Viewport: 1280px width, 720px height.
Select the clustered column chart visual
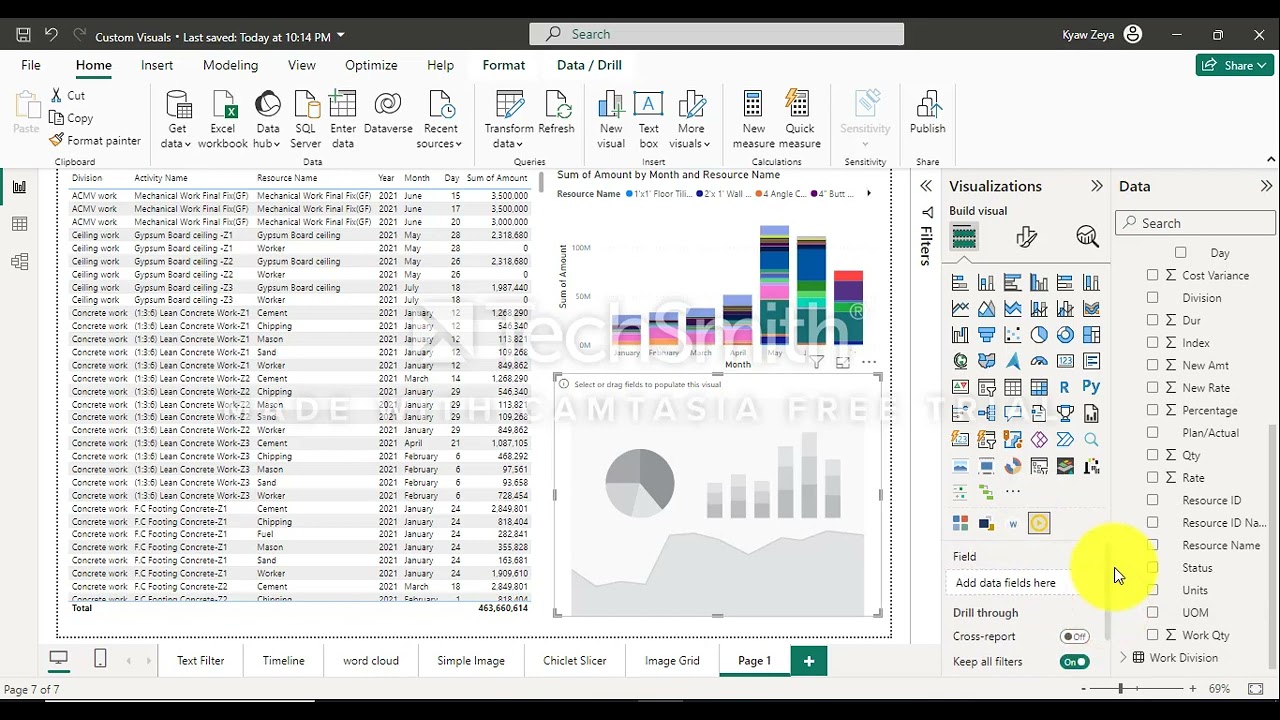click(x=1039, y=283)
